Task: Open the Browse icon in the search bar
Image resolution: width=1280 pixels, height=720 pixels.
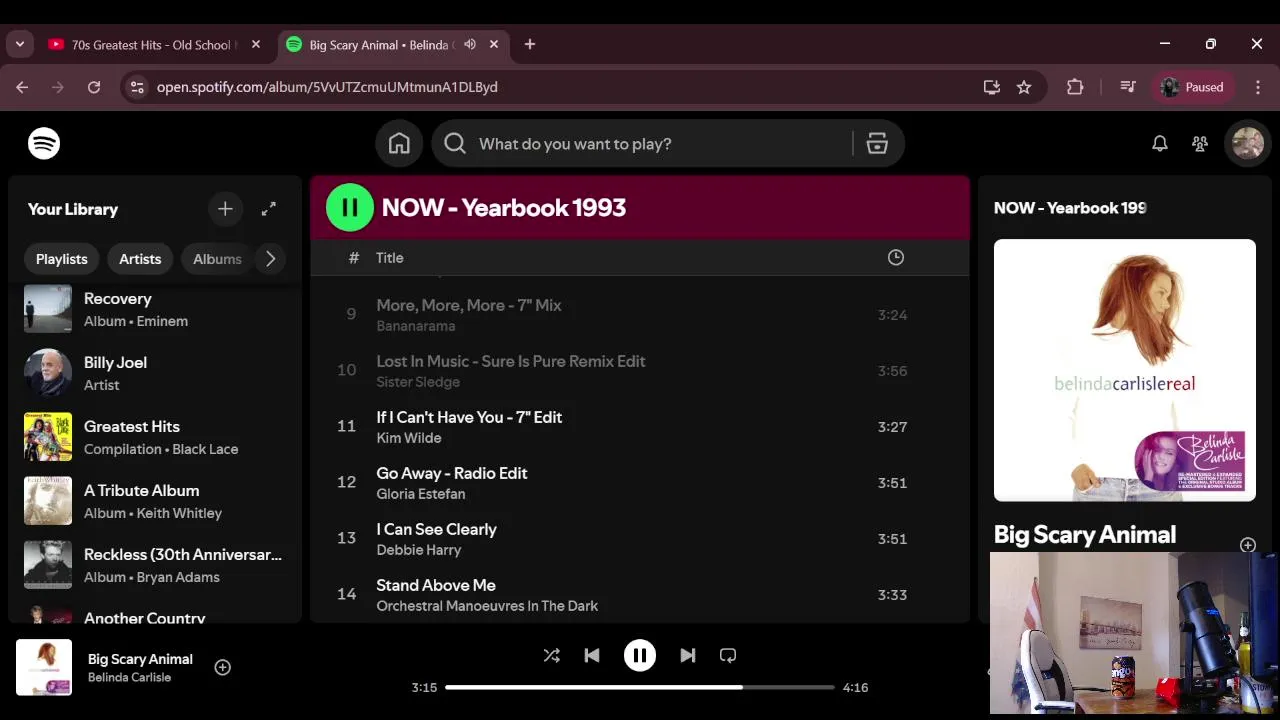Action: click(877, 144)
